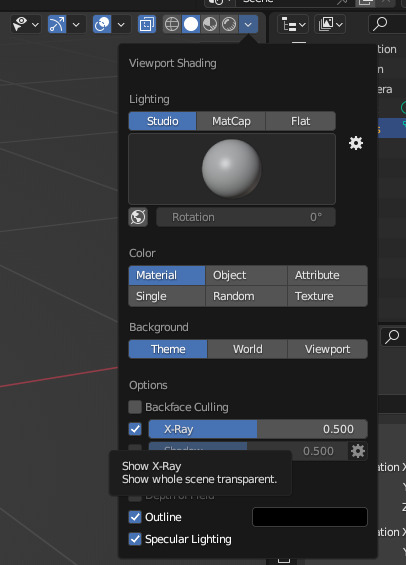Switch to Solid viewport shading
The image size is (406, 565).
(x=191, y=25)
